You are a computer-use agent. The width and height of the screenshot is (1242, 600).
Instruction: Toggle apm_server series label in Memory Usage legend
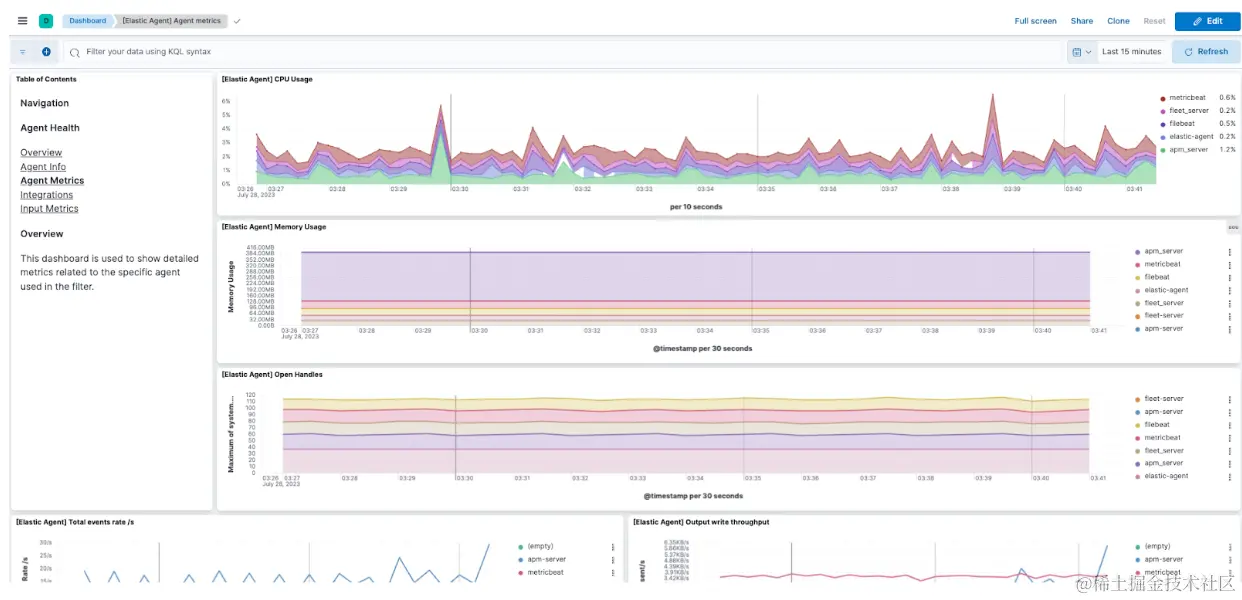tap(1164, 252)
